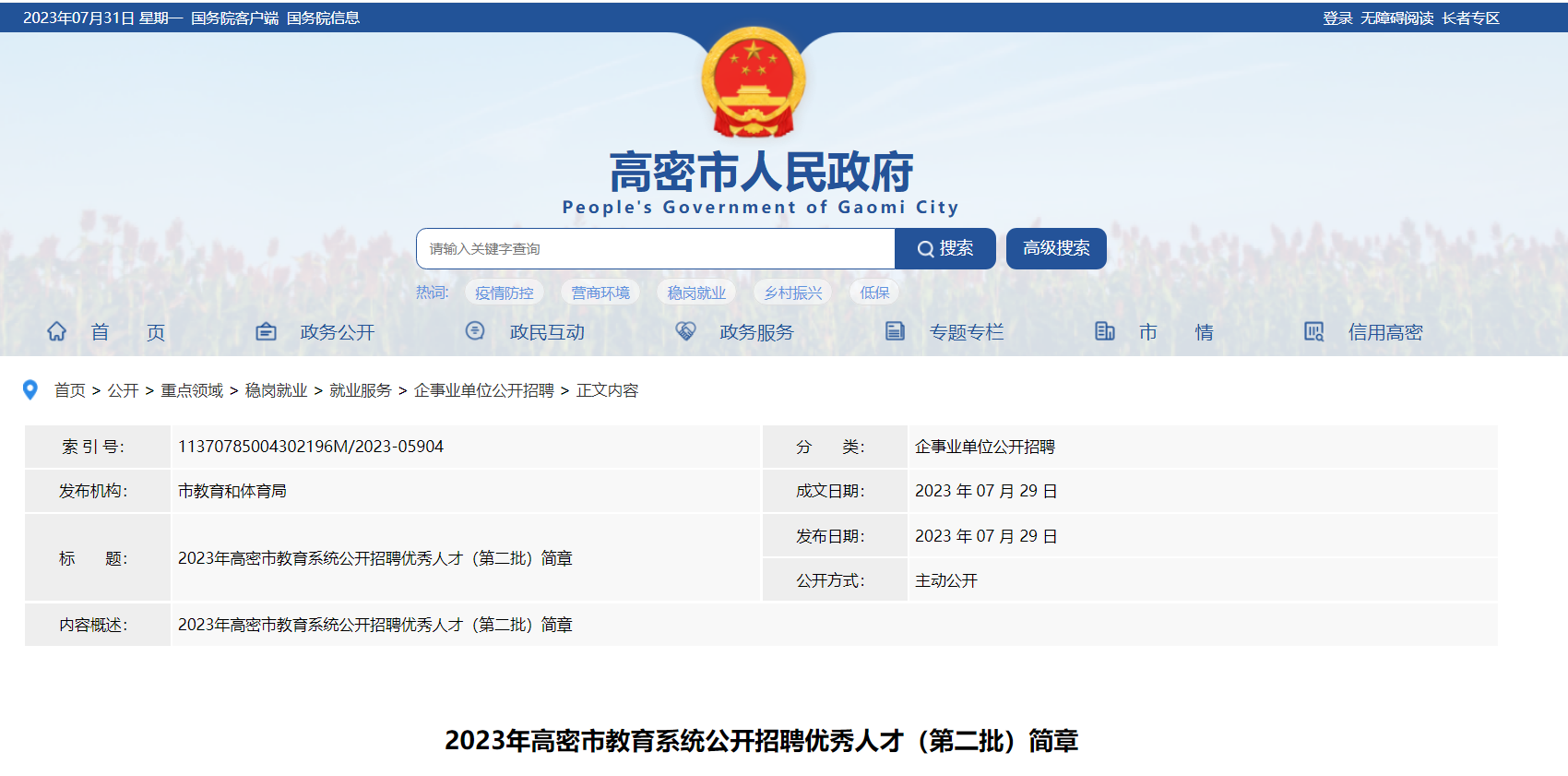Open the 政务公开 navigation menu

(x=338, y=332)
